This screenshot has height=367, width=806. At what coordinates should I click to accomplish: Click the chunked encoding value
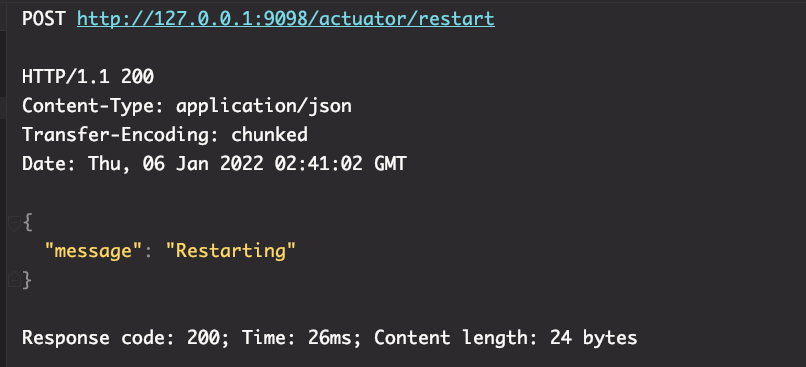tap(269, 135)
